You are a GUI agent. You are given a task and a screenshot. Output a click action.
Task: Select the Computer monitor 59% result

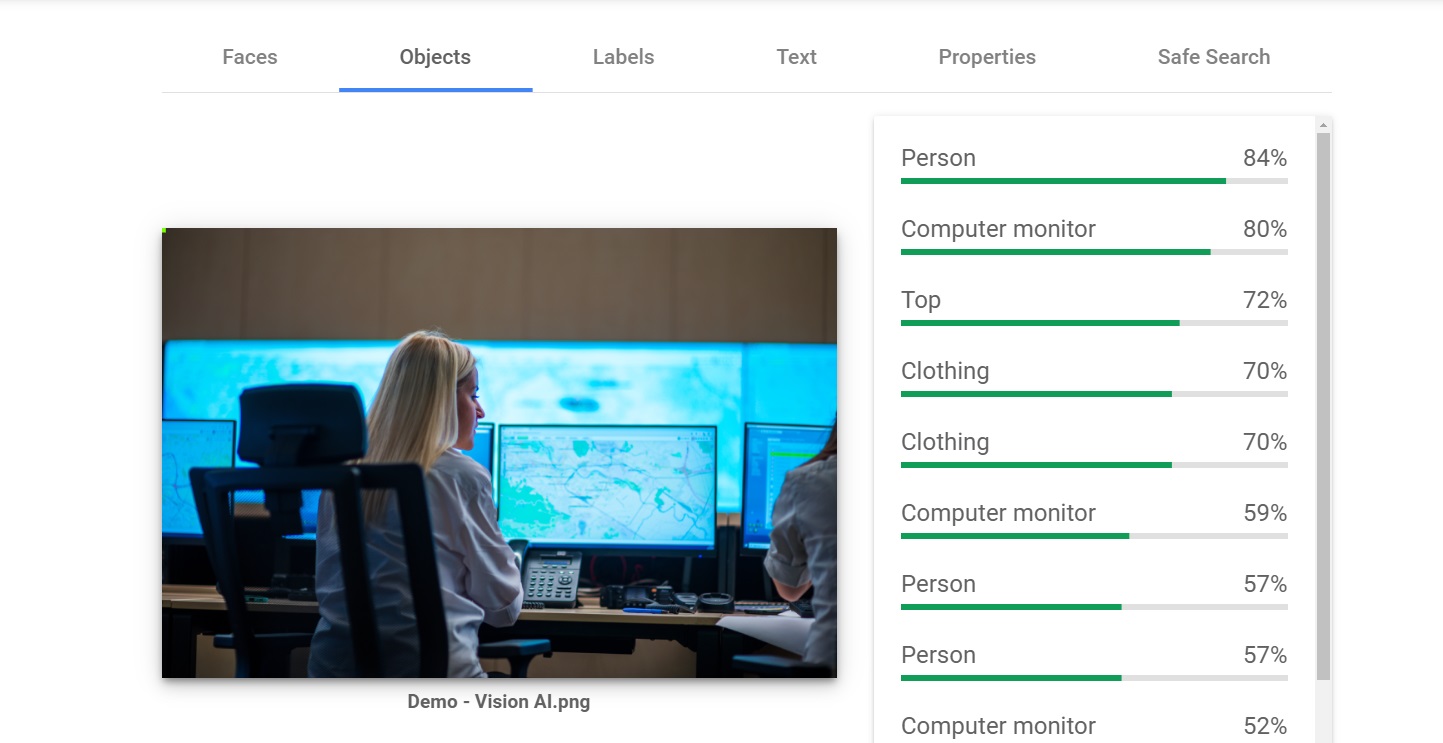click(1093, 514)
